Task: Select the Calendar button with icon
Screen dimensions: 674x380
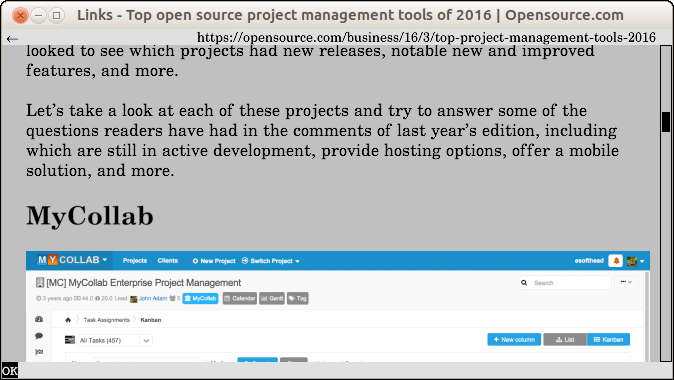Action: click(240, 298)
